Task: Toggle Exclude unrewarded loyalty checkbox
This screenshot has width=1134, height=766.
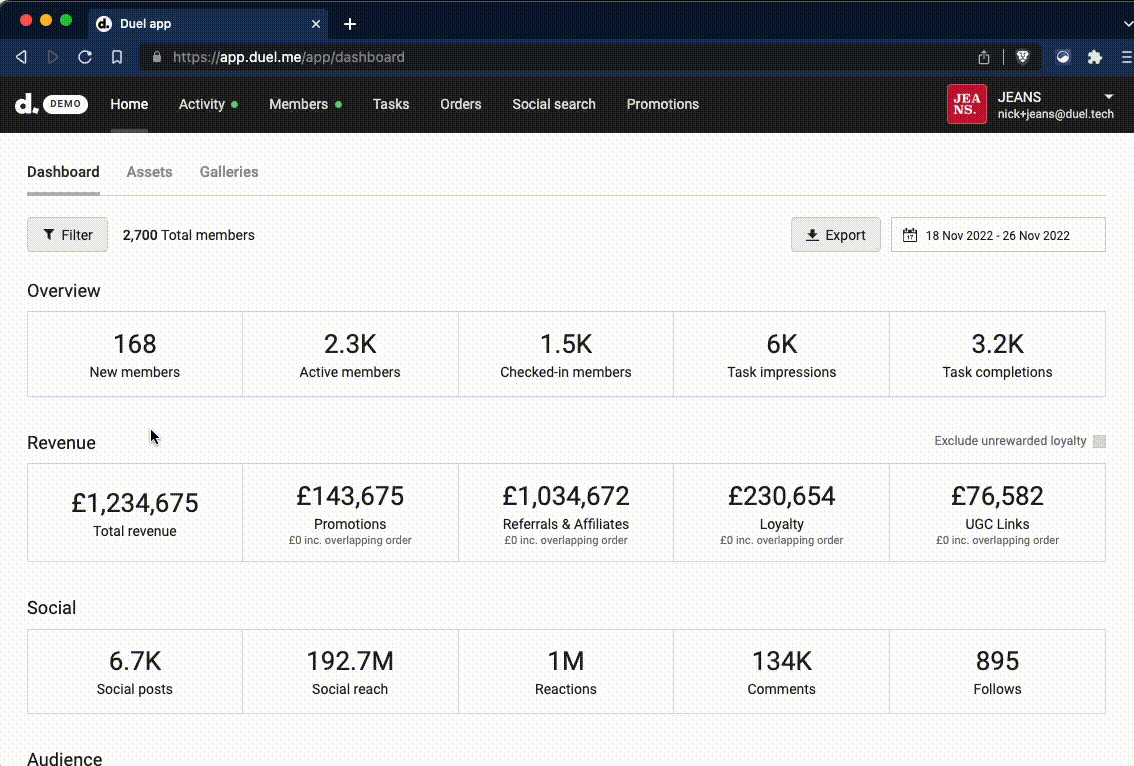Action: (x=1099, y=441)
